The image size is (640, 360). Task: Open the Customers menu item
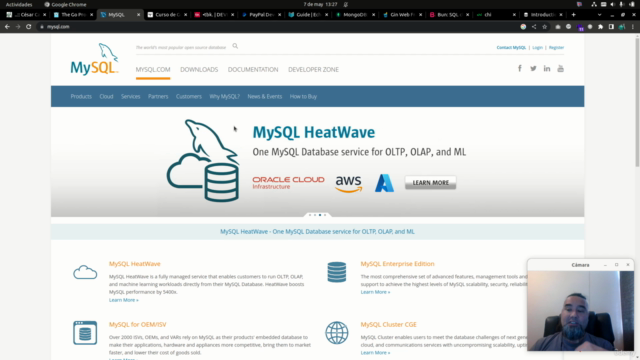pos(189,96)
